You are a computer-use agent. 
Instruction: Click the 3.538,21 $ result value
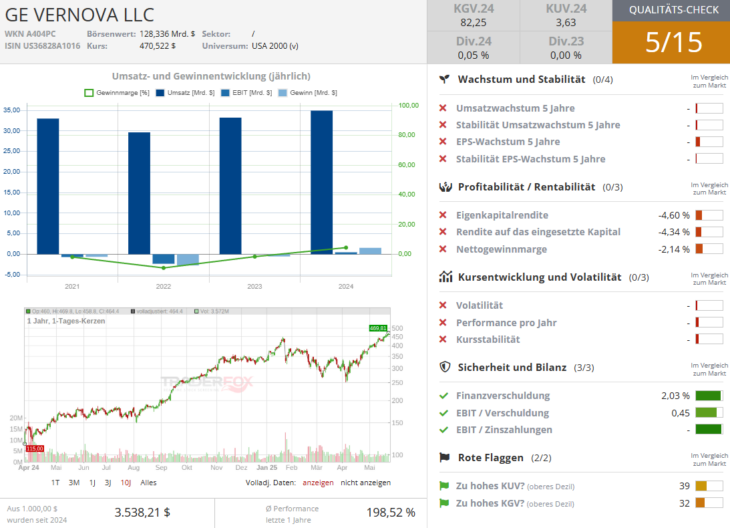(142, 513)
